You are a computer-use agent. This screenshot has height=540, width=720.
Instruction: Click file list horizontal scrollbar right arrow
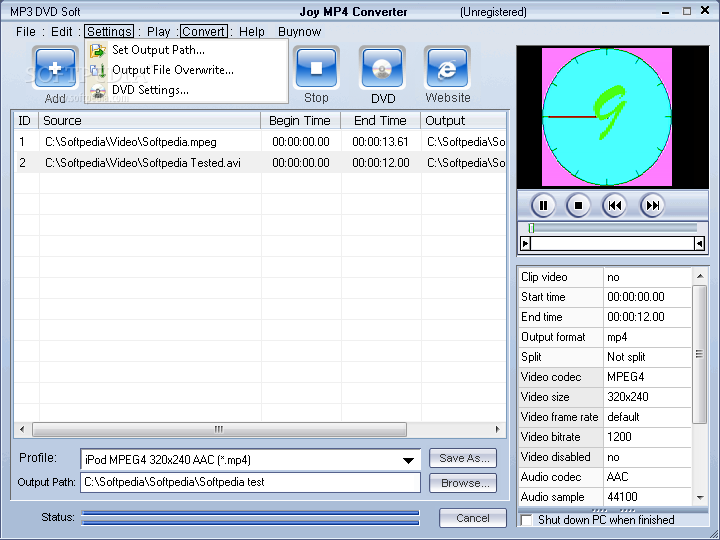point(498,429)
